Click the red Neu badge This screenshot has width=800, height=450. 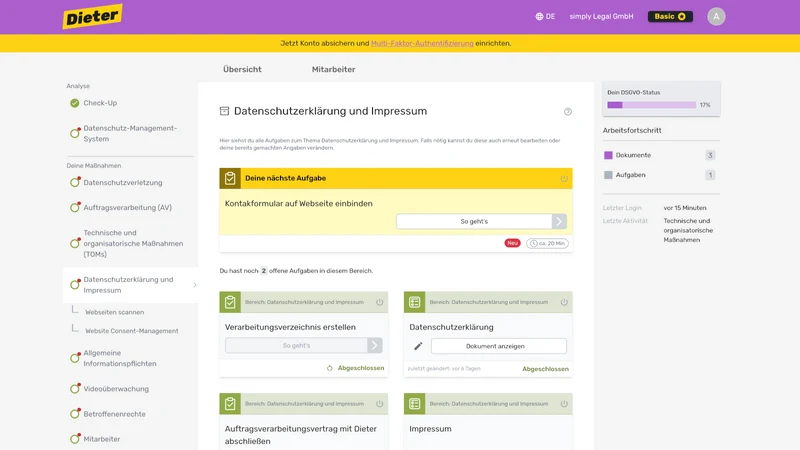512,243
